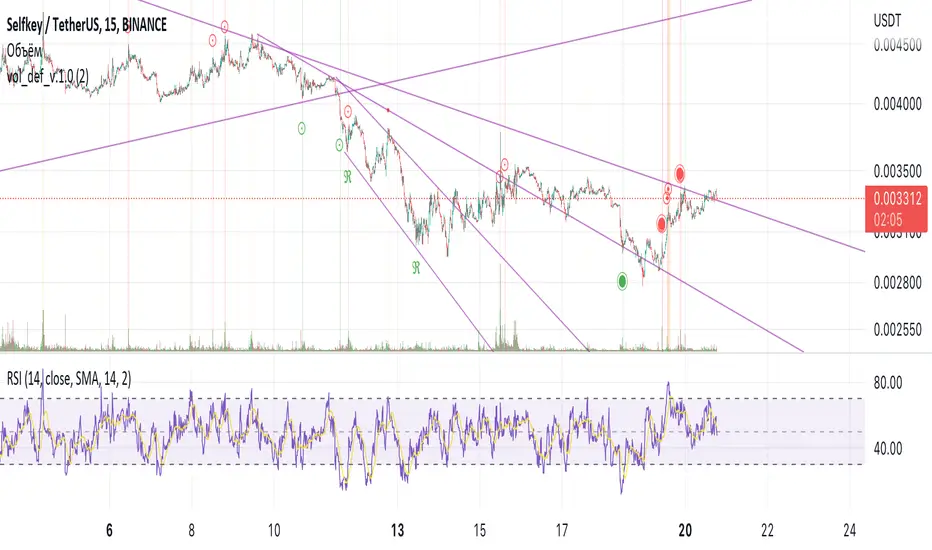Click date label 22 on time axis
This screenshot has width=932, height=550.
pyautogui.click(x=767, y=530)
